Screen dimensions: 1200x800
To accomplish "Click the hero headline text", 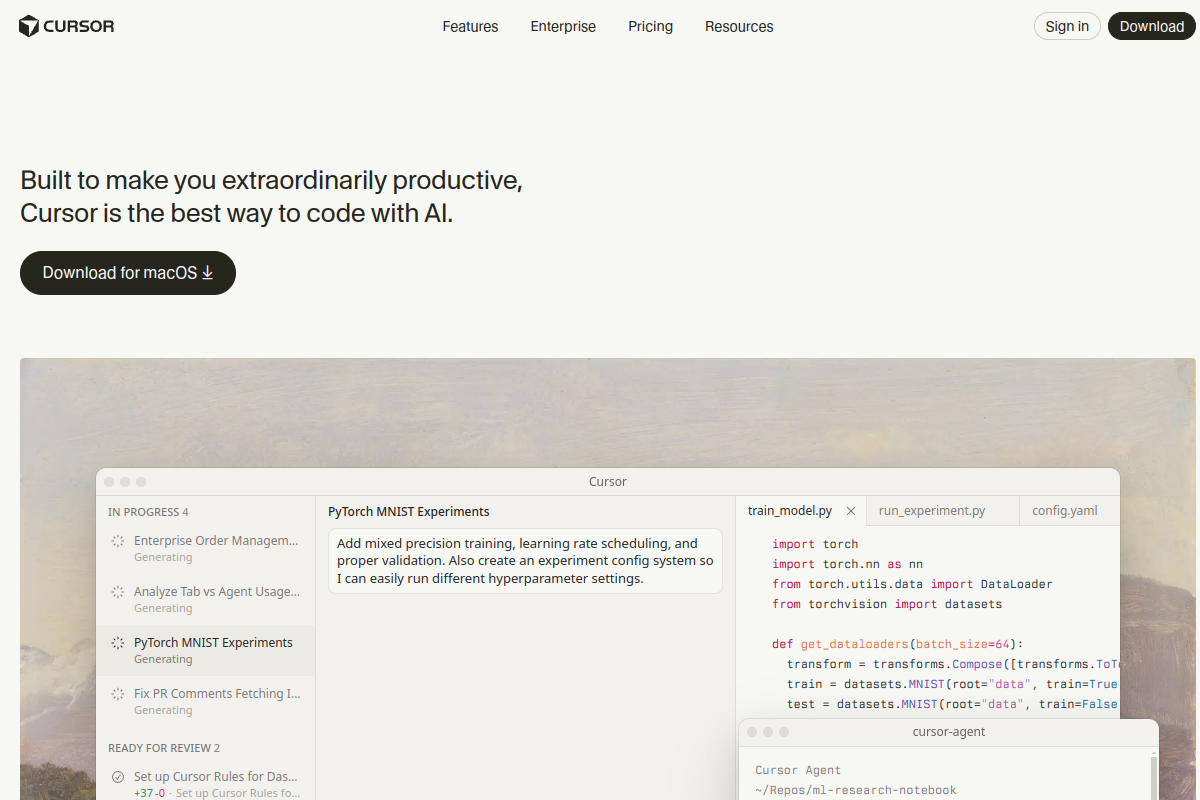I will click(x=271, y=197).
